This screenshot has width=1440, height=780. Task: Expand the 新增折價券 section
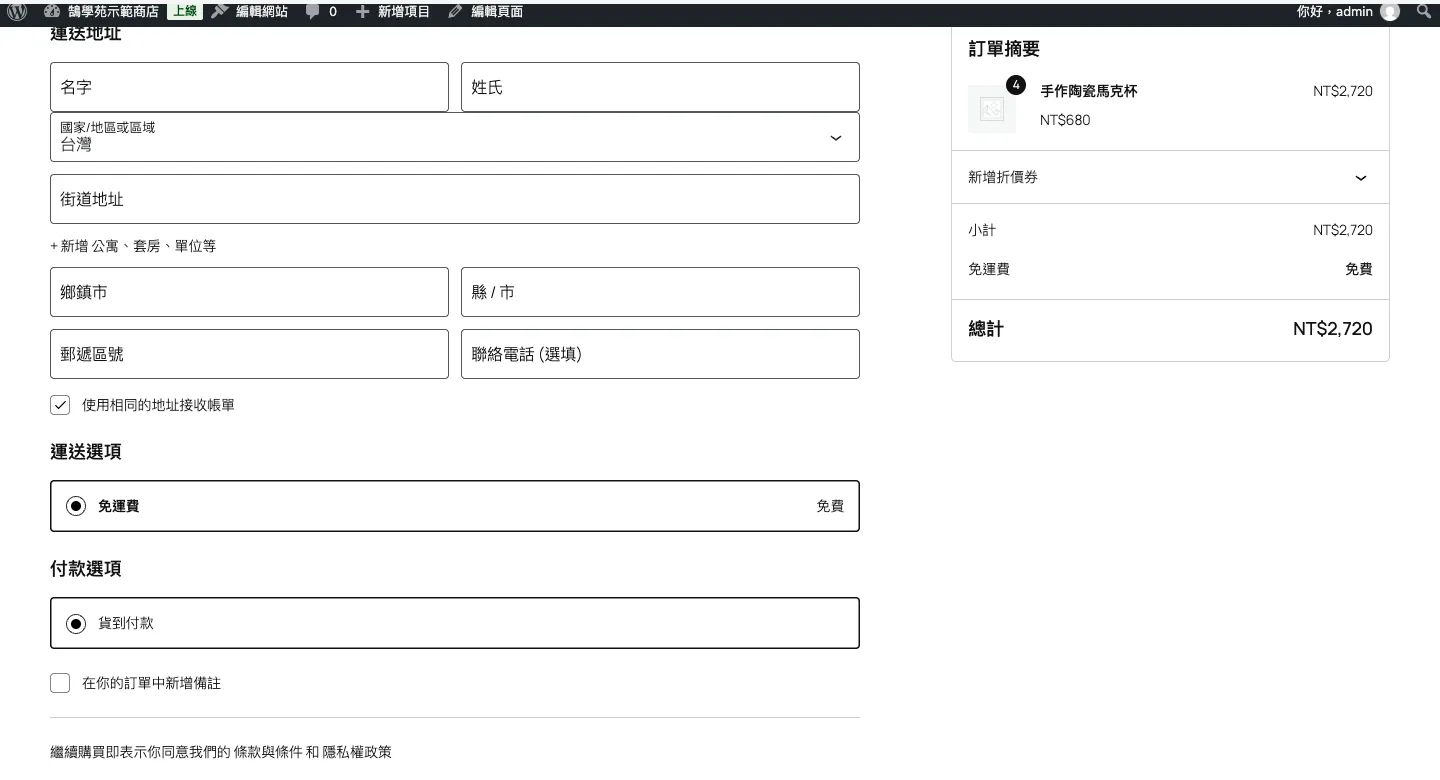(1170, 177)
